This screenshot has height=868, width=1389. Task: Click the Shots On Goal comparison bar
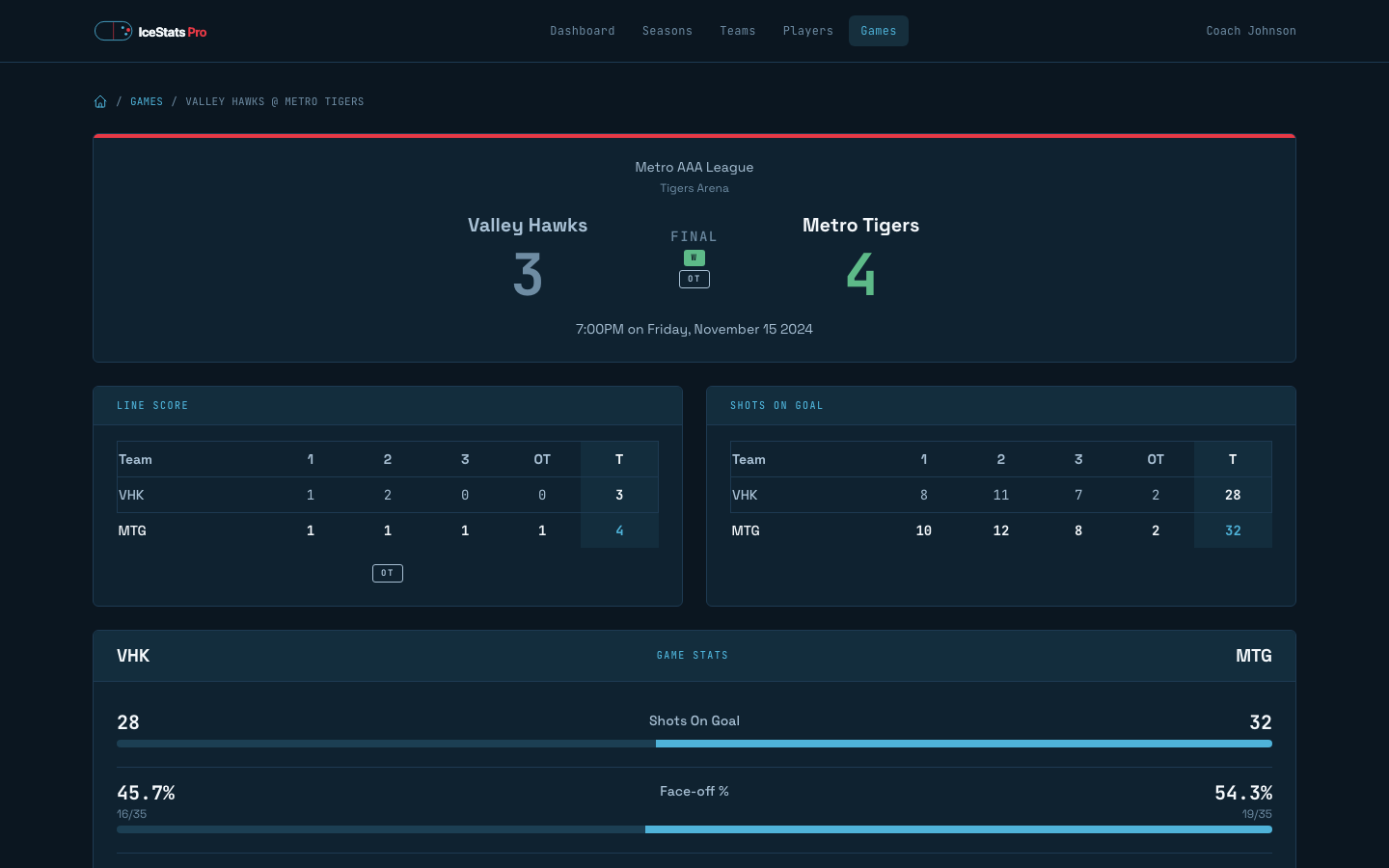[694, 744]
